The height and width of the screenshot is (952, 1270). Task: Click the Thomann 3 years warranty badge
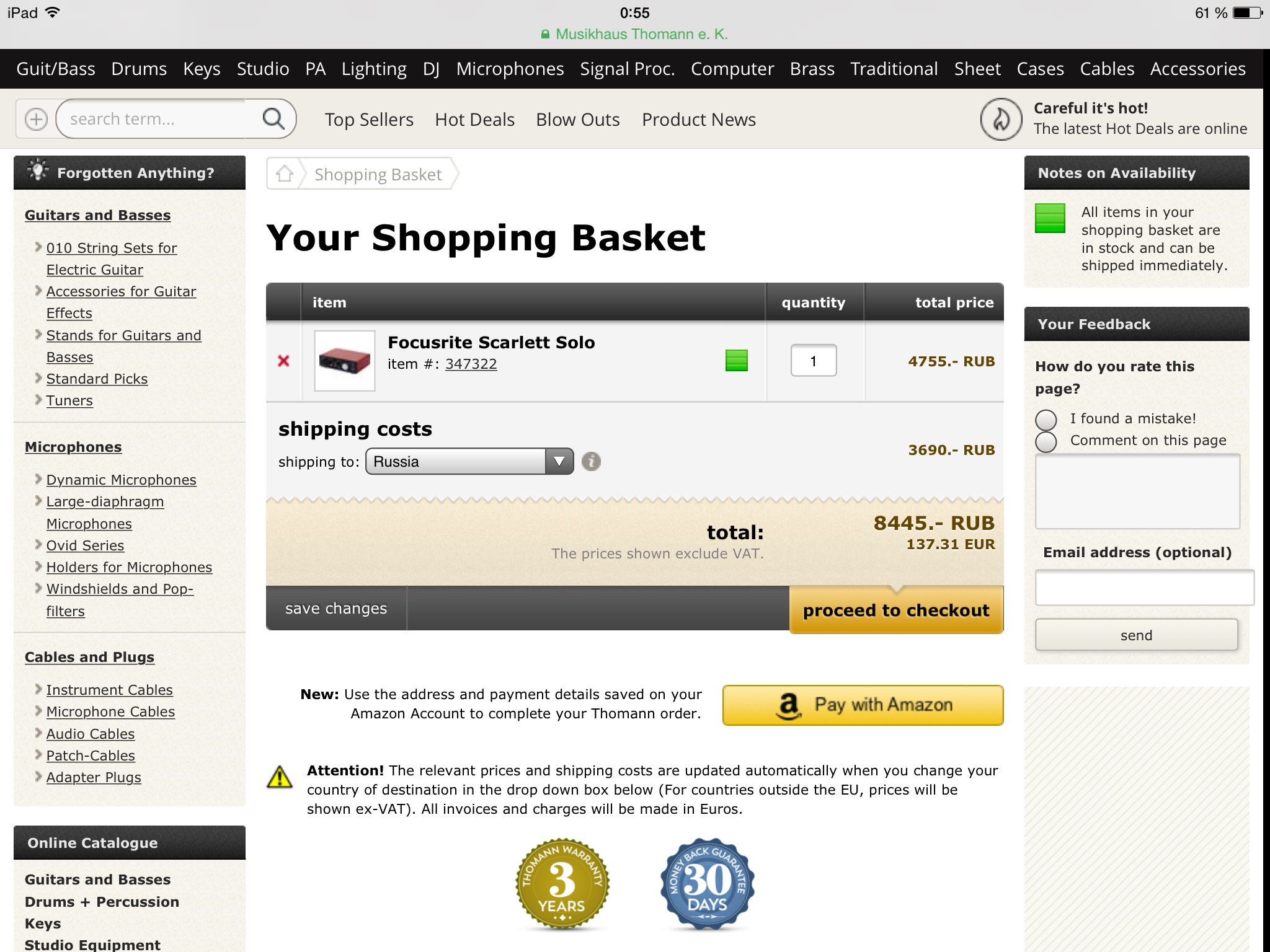(x=562, y=884)
